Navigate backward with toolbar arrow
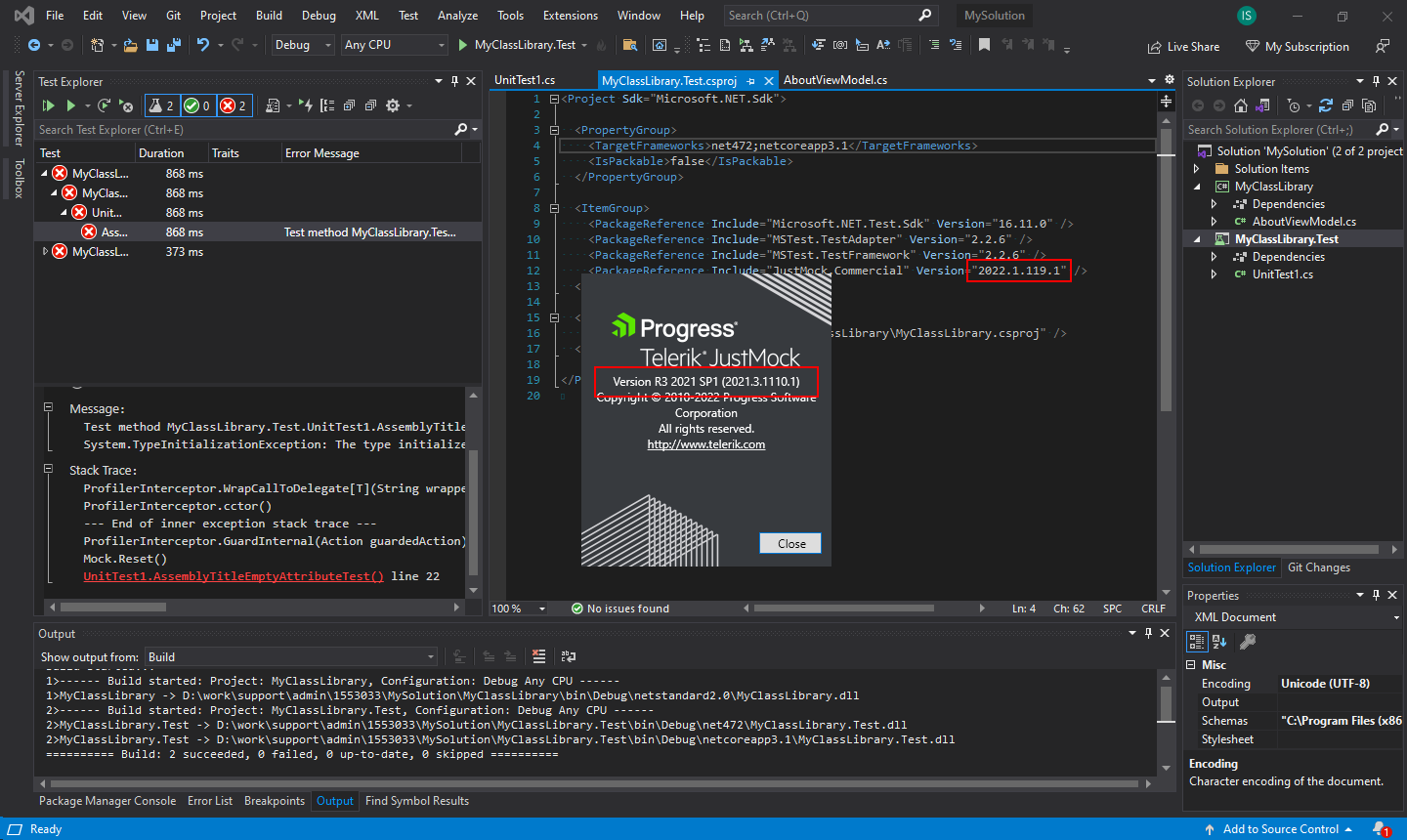 pyautogui.click(x=34, y=45)
